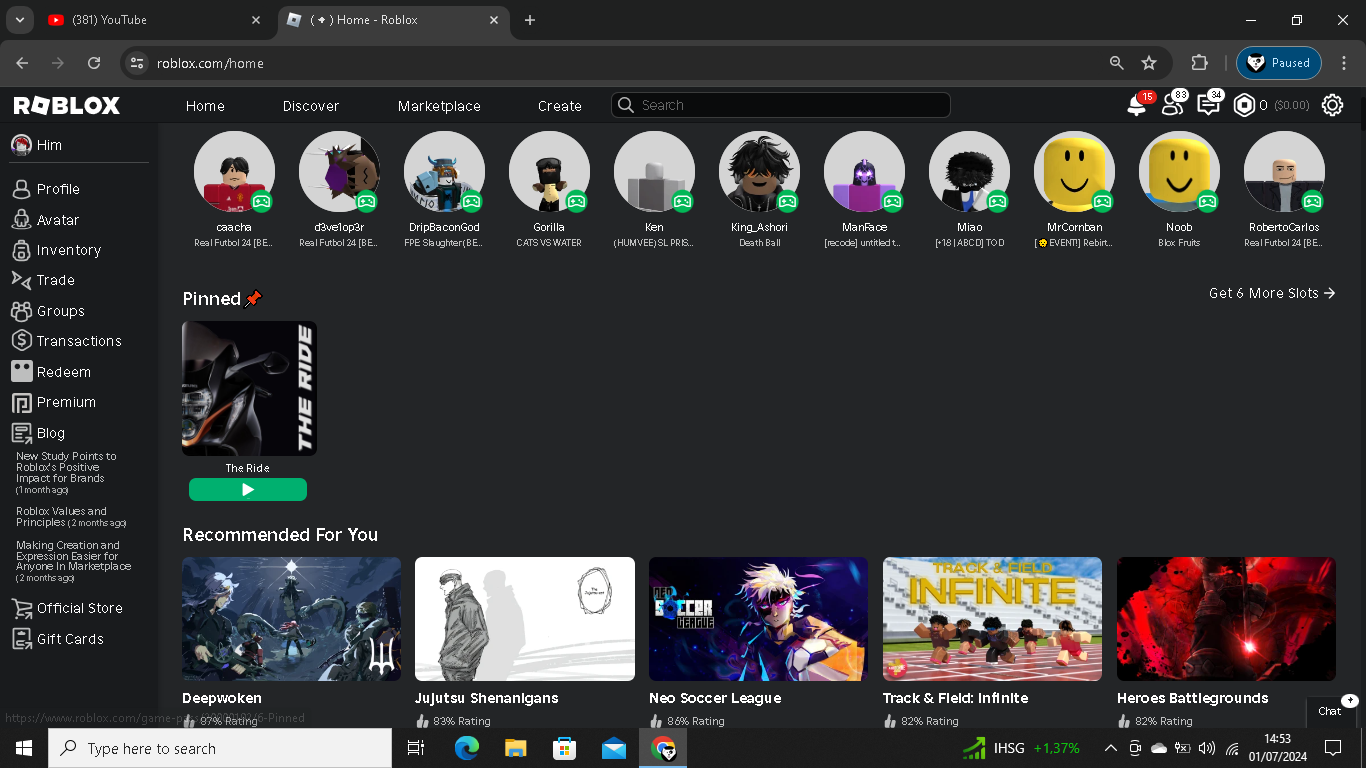Open Microsoft Edge from the taskbar
This screenshot has height=768, width=1366.
point(466,748)
